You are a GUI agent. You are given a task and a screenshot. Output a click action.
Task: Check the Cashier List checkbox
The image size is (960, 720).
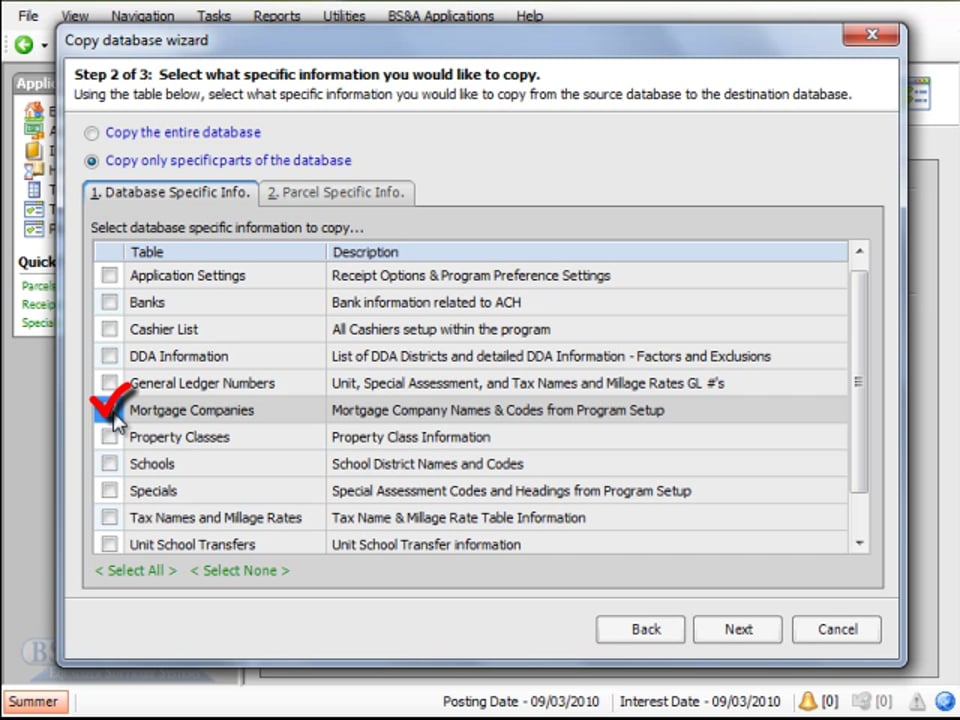coord(110,329)
